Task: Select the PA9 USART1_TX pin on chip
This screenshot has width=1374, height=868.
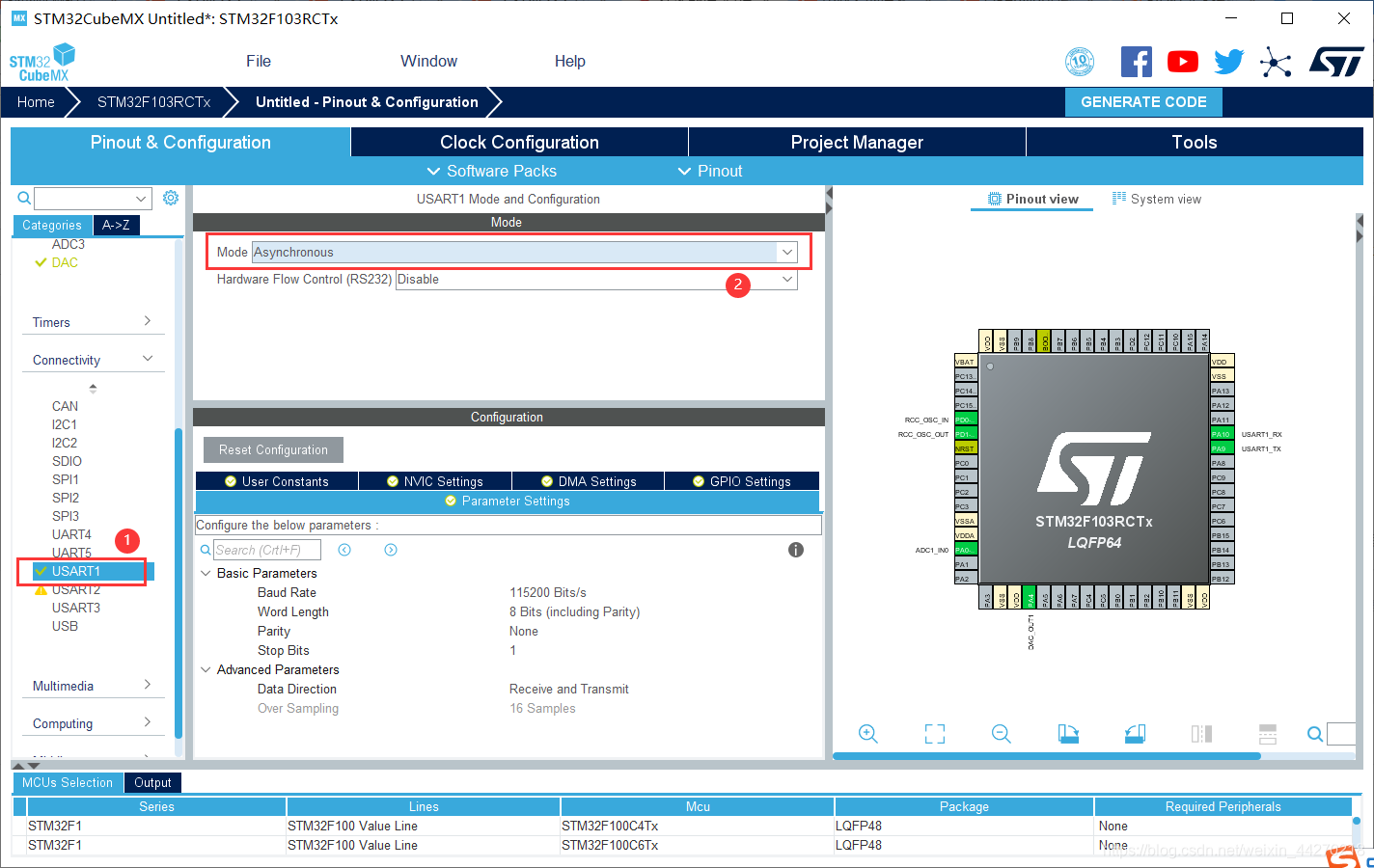Action: tap(1222, 448)
